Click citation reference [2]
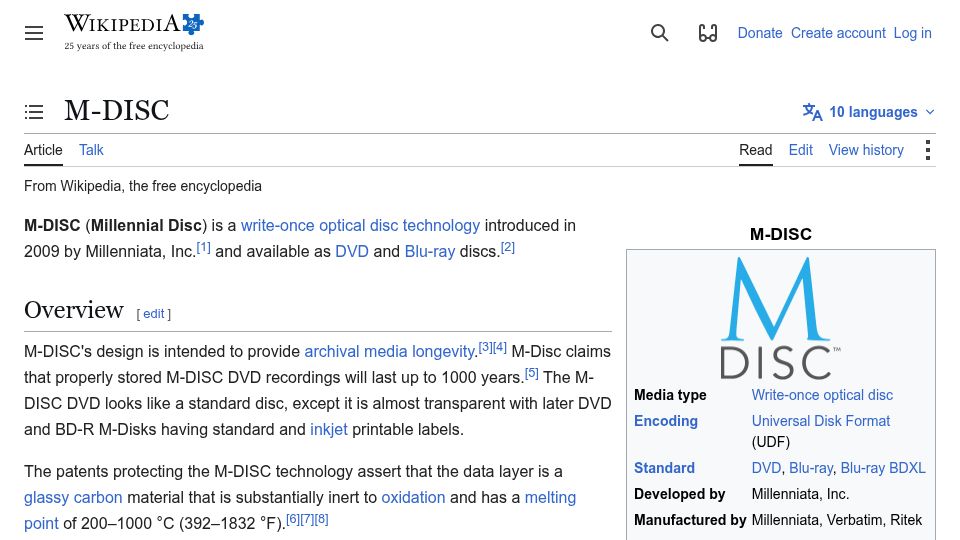Viewport: 960px width, 540px height. point(508,247)
